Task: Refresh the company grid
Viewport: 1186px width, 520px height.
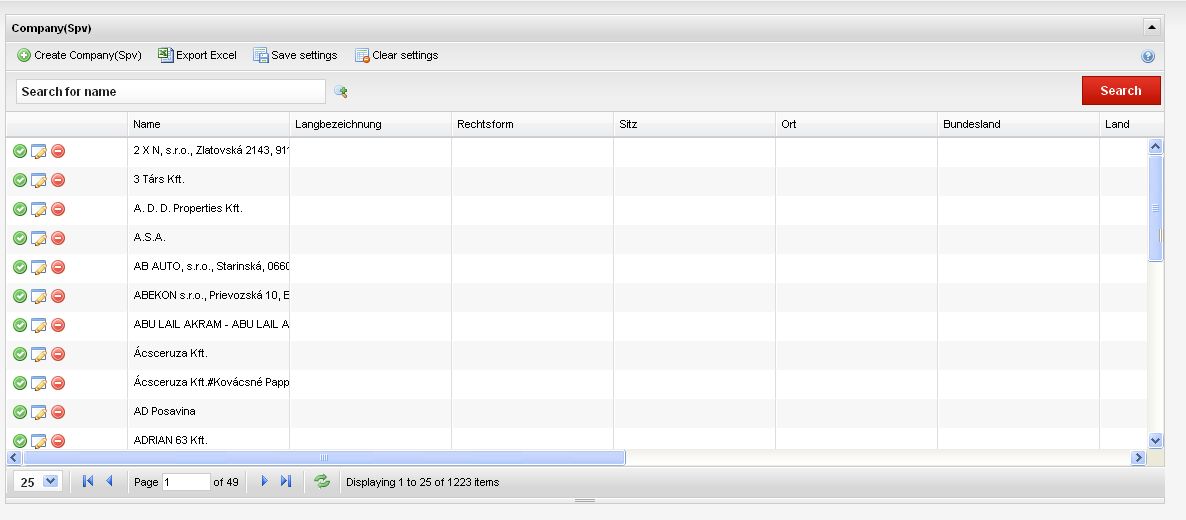Action: pos(321,482)
